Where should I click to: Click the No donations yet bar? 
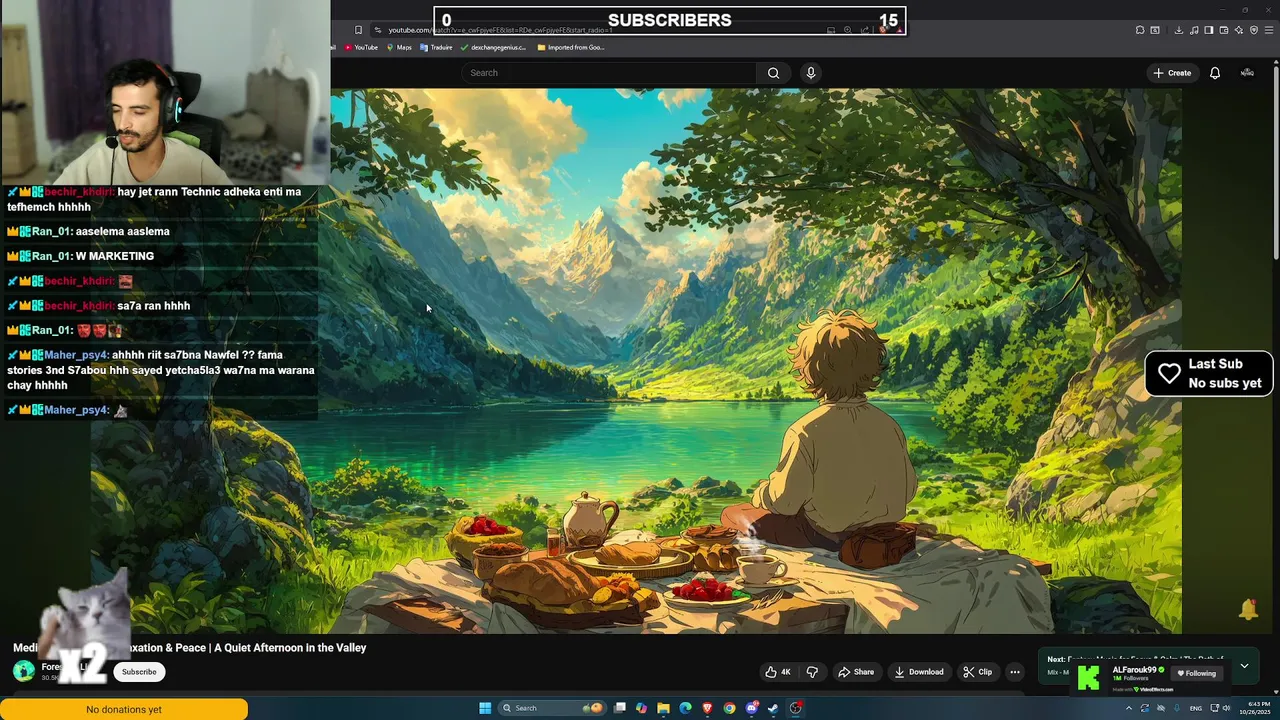click(x=124, y=709)
